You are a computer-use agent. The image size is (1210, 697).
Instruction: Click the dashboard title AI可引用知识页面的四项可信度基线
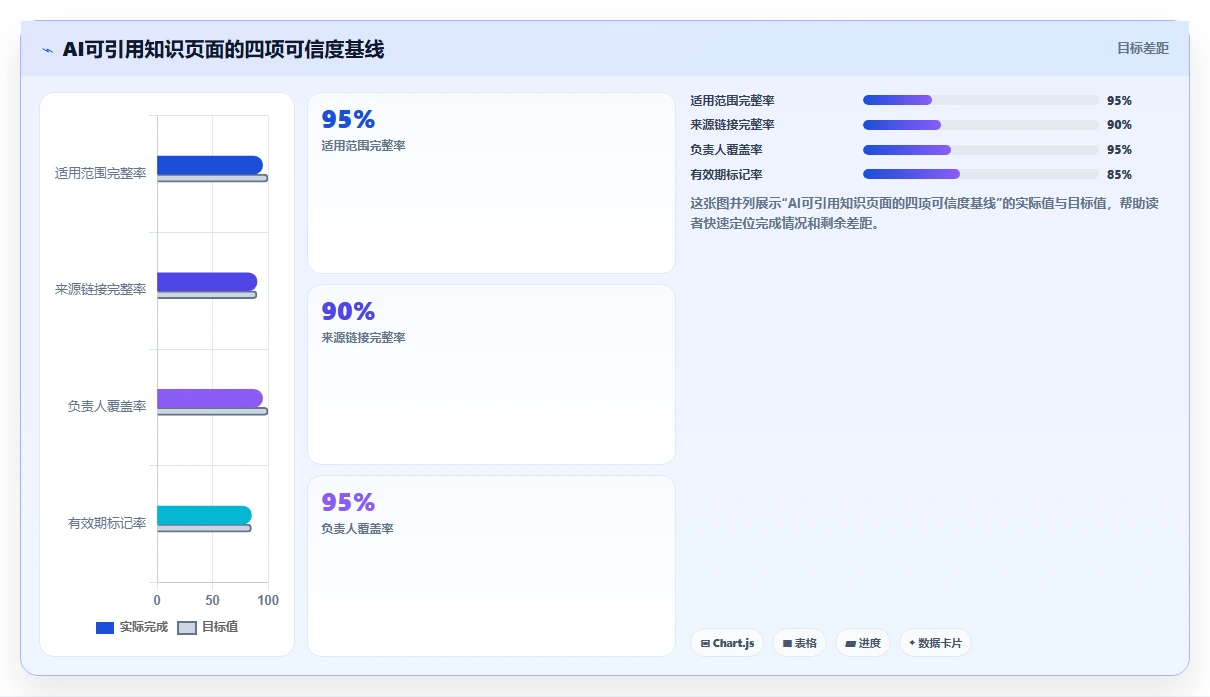223,49
